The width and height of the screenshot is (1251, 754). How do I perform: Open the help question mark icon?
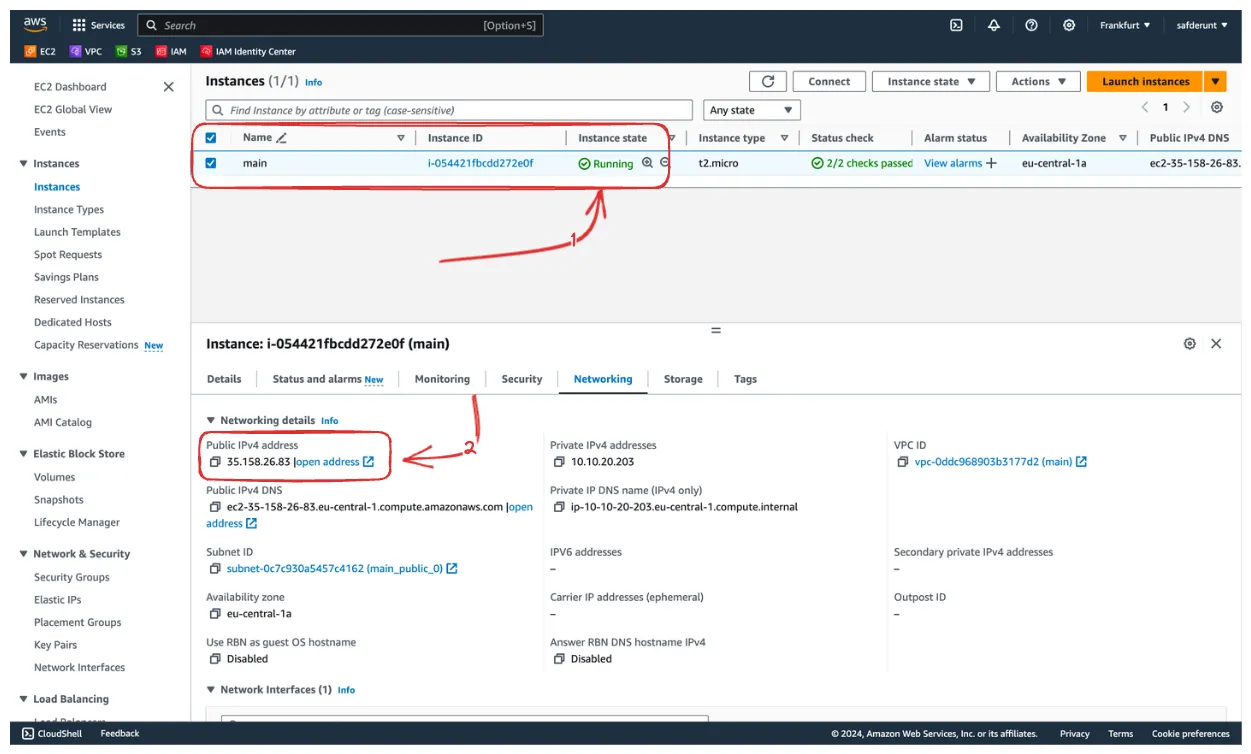coord(1031,25)
